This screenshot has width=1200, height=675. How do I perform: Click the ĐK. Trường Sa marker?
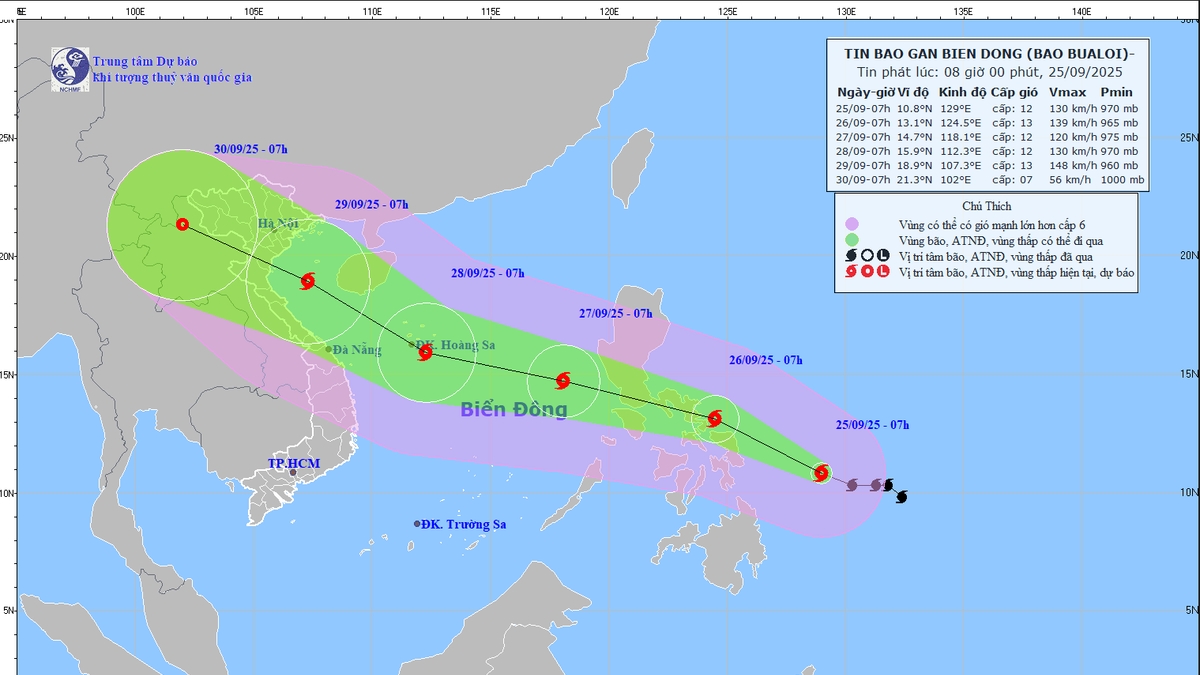pyautogui.click(x=418, y=524)
